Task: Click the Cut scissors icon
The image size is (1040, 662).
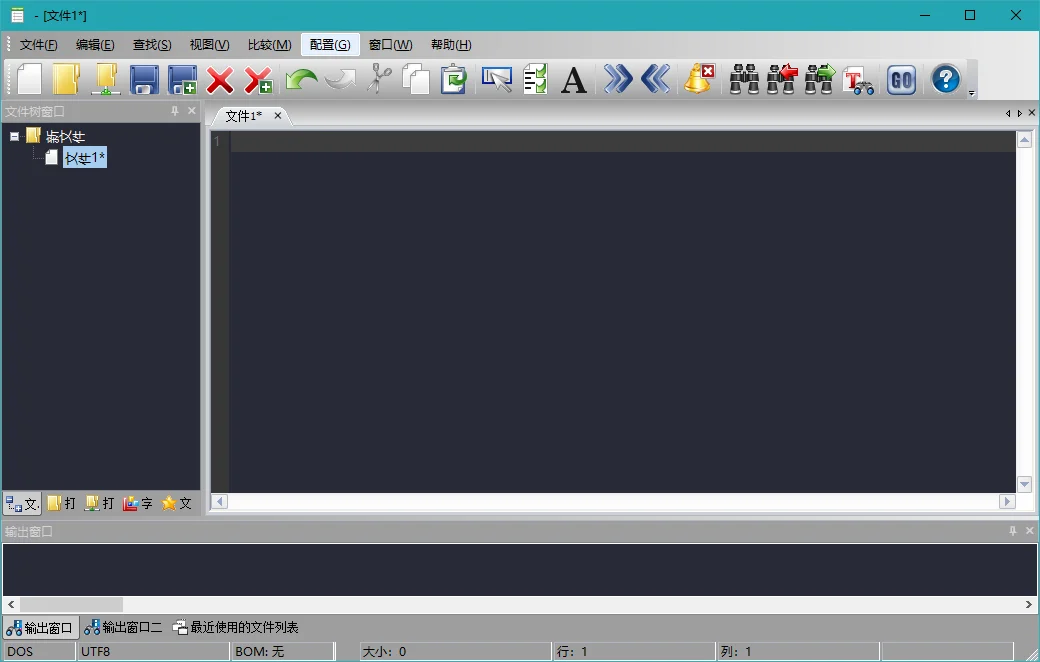Action: pos(379,79)
